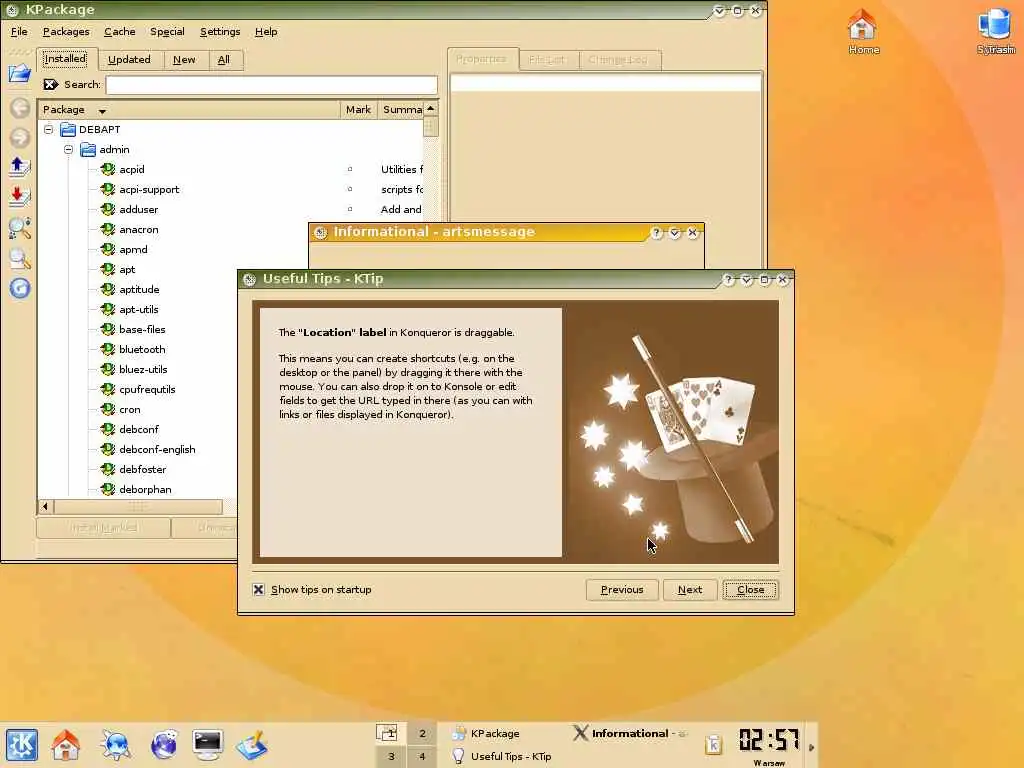The height and width of the screenshot is (768, 1024).
Task: Click the horizontal scrollbar left arrow
Action: pyautogui.click(x=45, y=506)
